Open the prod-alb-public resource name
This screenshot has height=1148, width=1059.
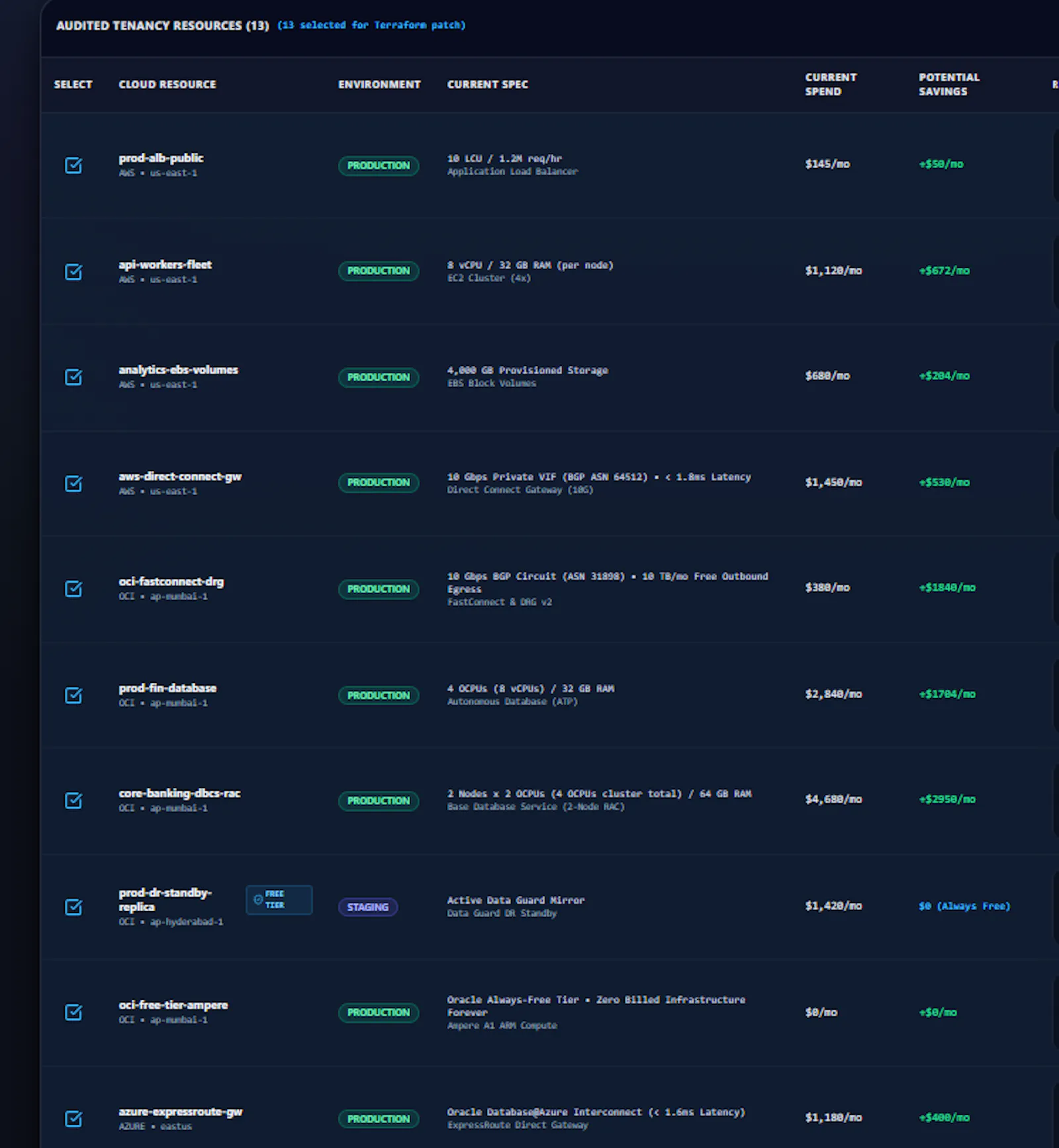point(161,158)
